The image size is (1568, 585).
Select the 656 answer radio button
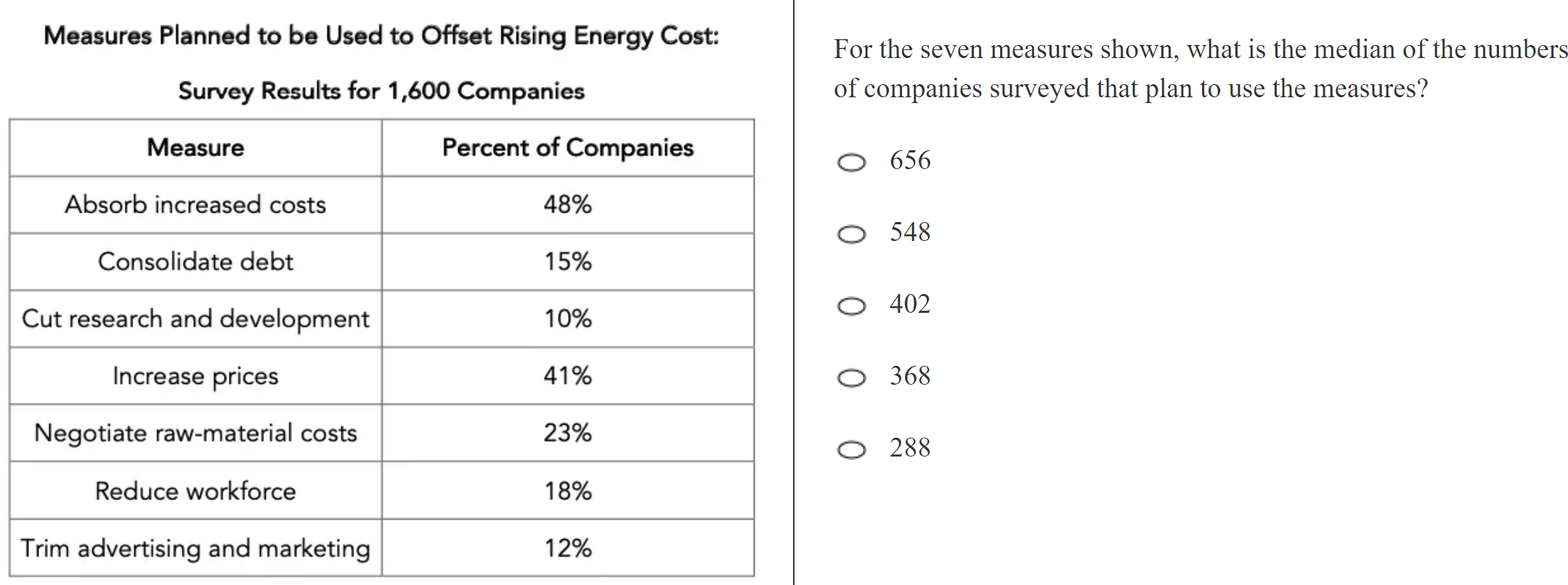click(x=851, y=162)
